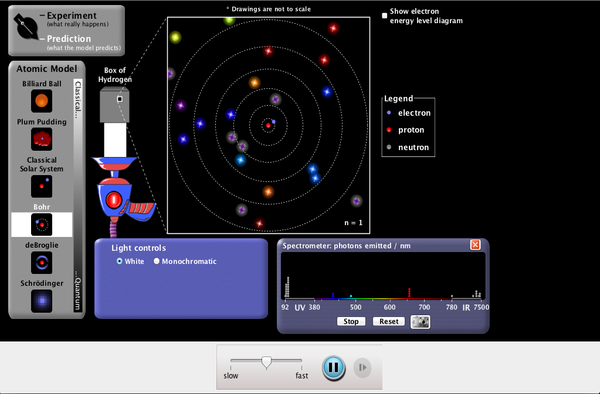Click the red emission line near 656 nm
This screenshot has height=394, width=600.
point(409,293)
